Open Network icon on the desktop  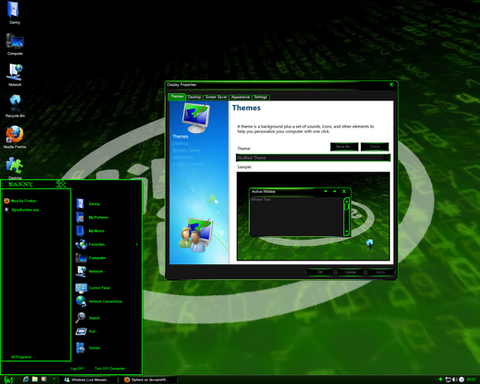[x=15, y=75]
